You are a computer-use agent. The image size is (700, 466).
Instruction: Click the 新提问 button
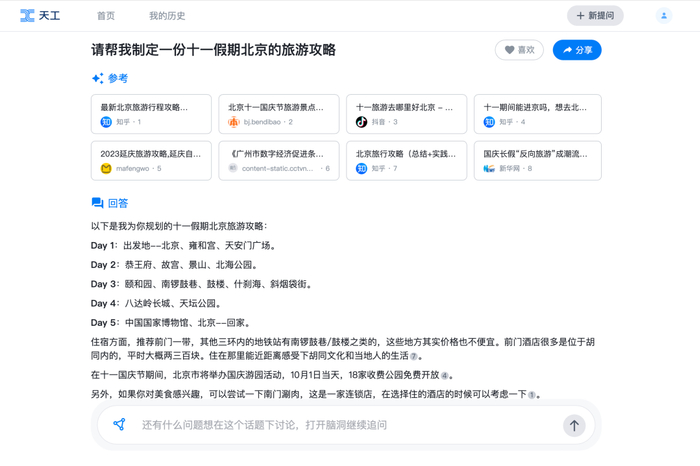point(595,16)
